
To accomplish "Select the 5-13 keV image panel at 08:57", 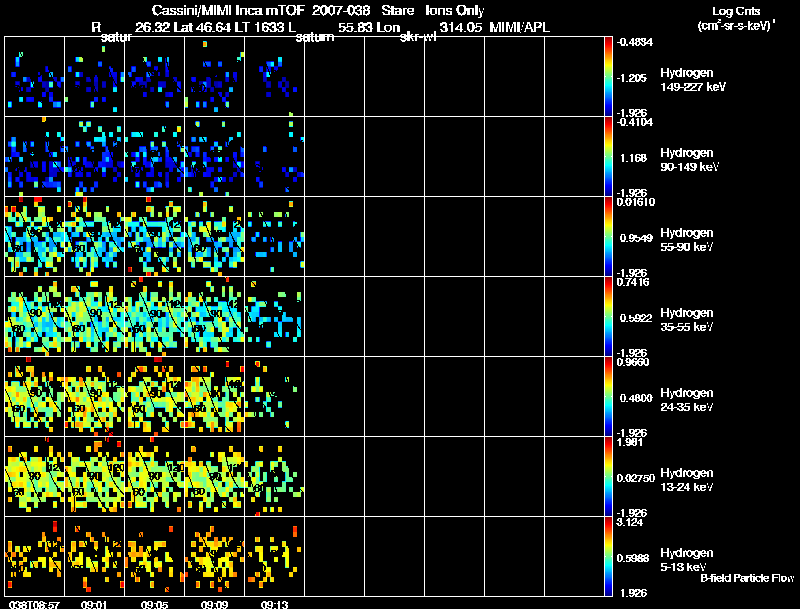I will 35,557.
